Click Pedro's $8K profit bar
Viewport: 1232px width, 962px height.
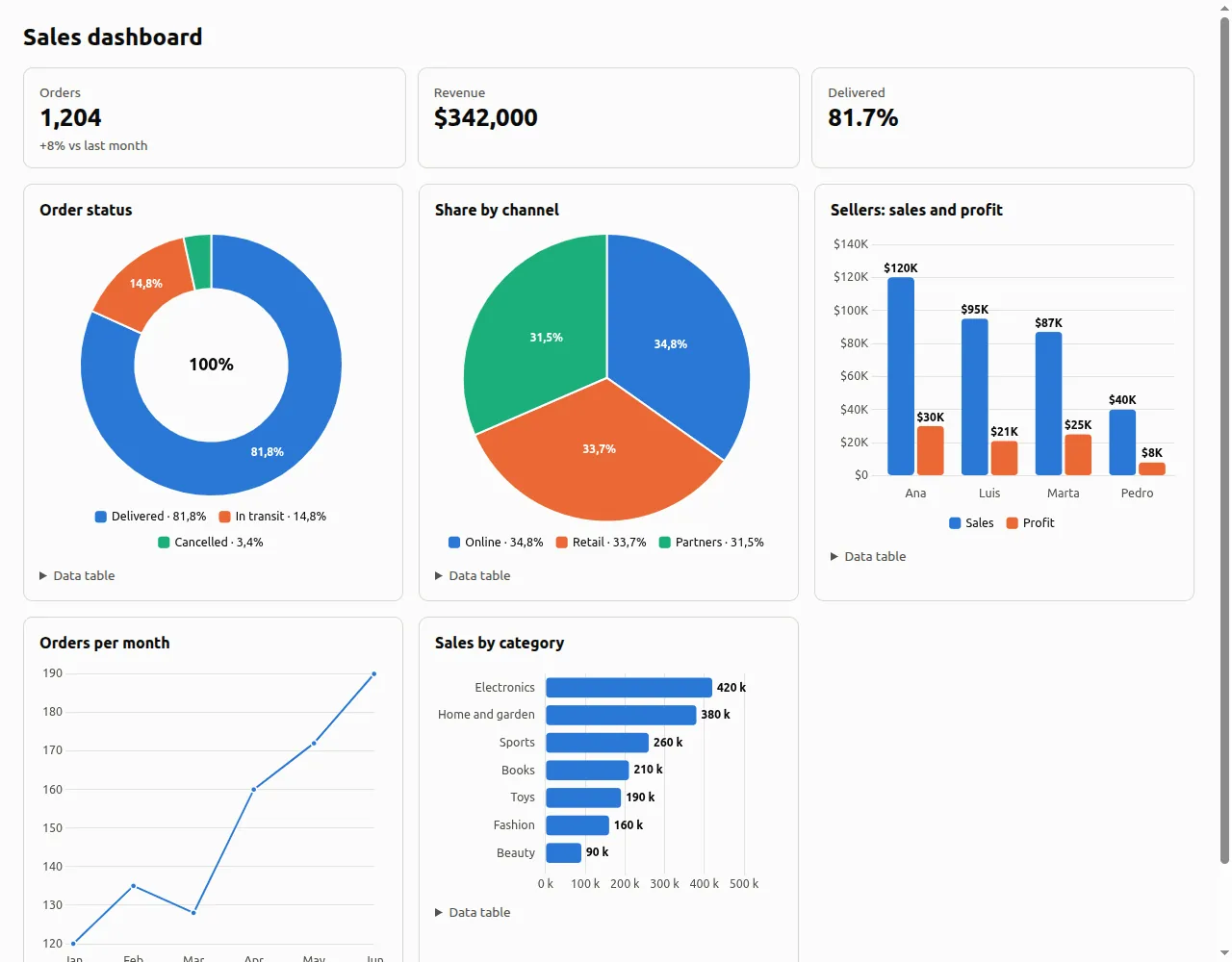[x=1152, y=468]
